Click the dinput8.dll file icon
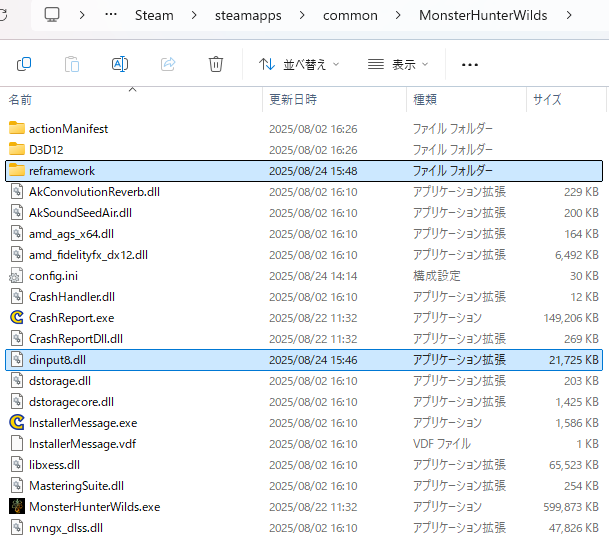Image resolution: width=609 pixels, height=537 pixels. (x=17, y=359)
